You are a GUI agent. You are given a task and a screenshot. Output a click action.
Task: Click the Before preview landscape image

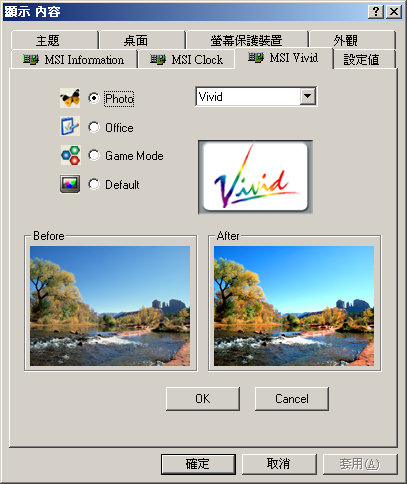point(110,306)
